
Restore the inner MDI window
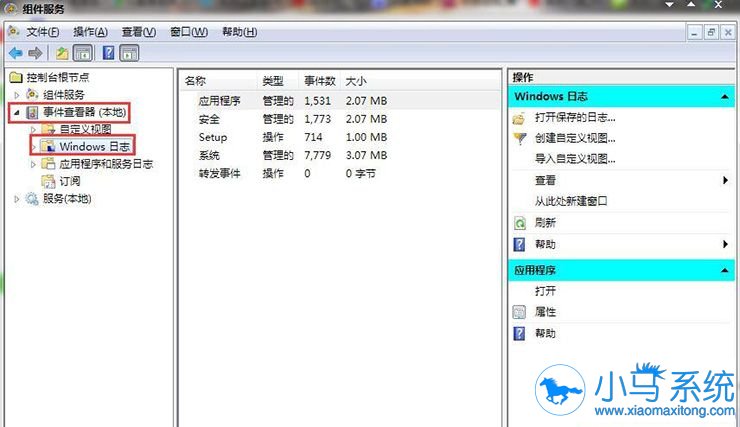coord(711,32)
